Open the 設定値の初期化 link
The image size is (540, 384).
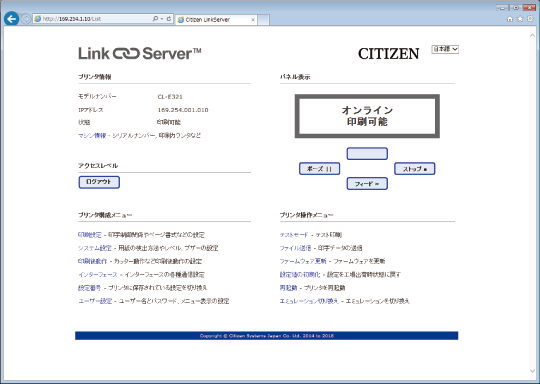(300, 274)
